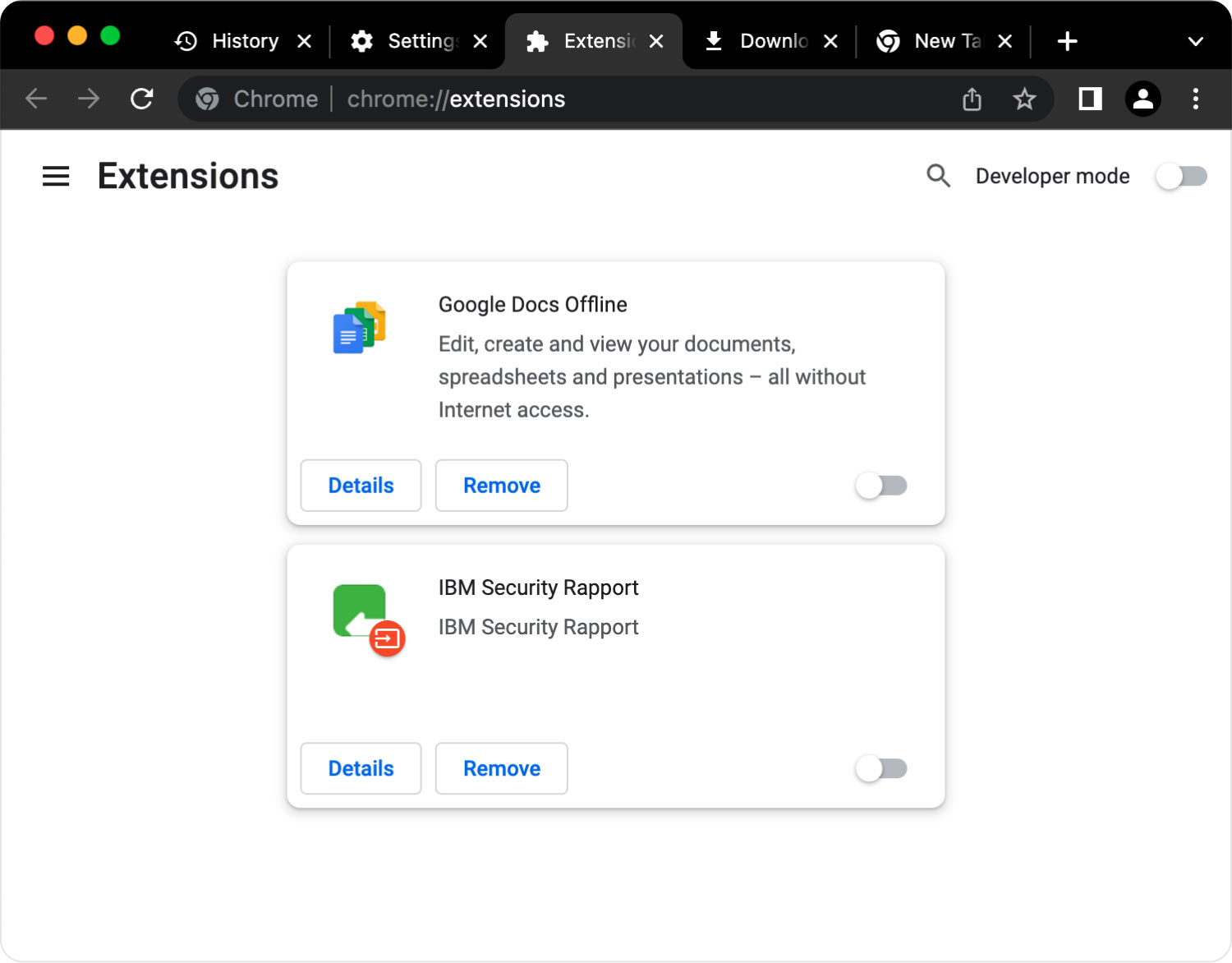Go back to the previous page
1232x963 pixels.
(x=36, y=99)
